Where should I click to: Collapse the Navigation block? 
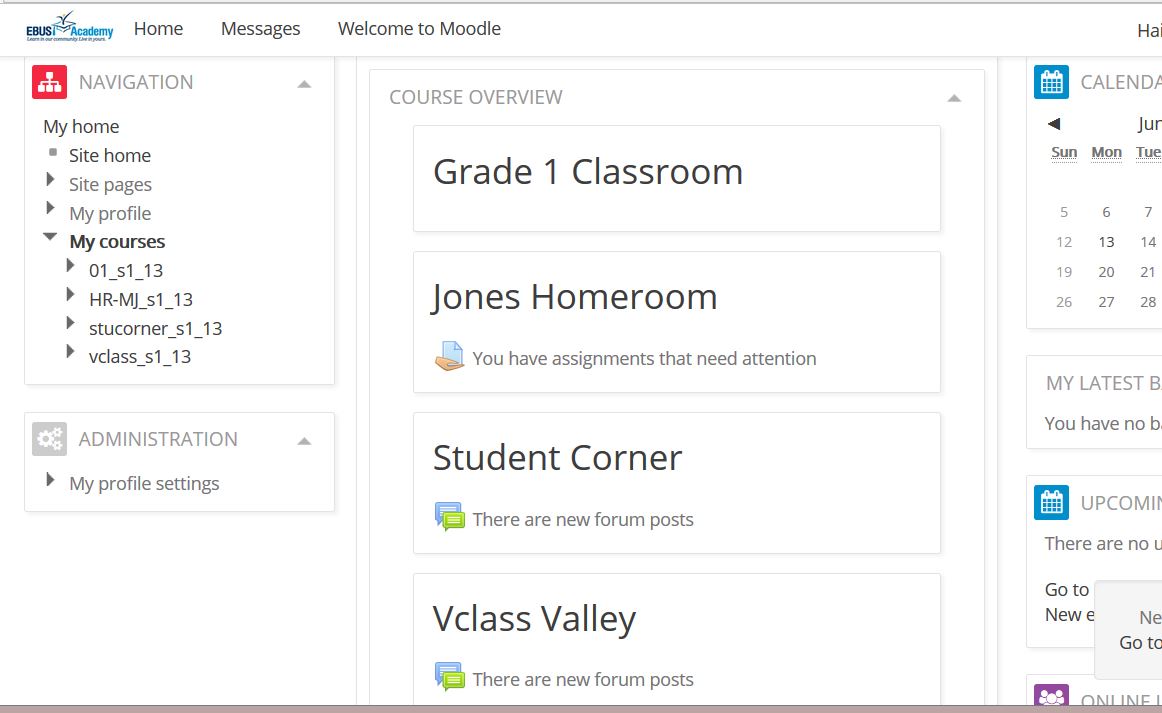pyautogui.click(x=304, y=84)
